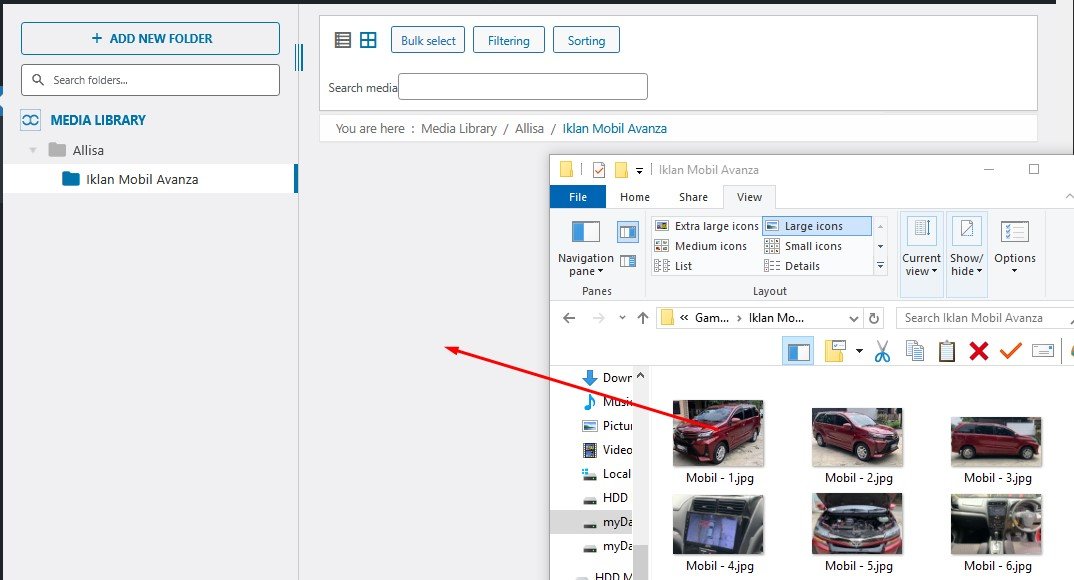Click the Bulk select button
Screen dimensions: 1074x580
click(x=428, y=40)
